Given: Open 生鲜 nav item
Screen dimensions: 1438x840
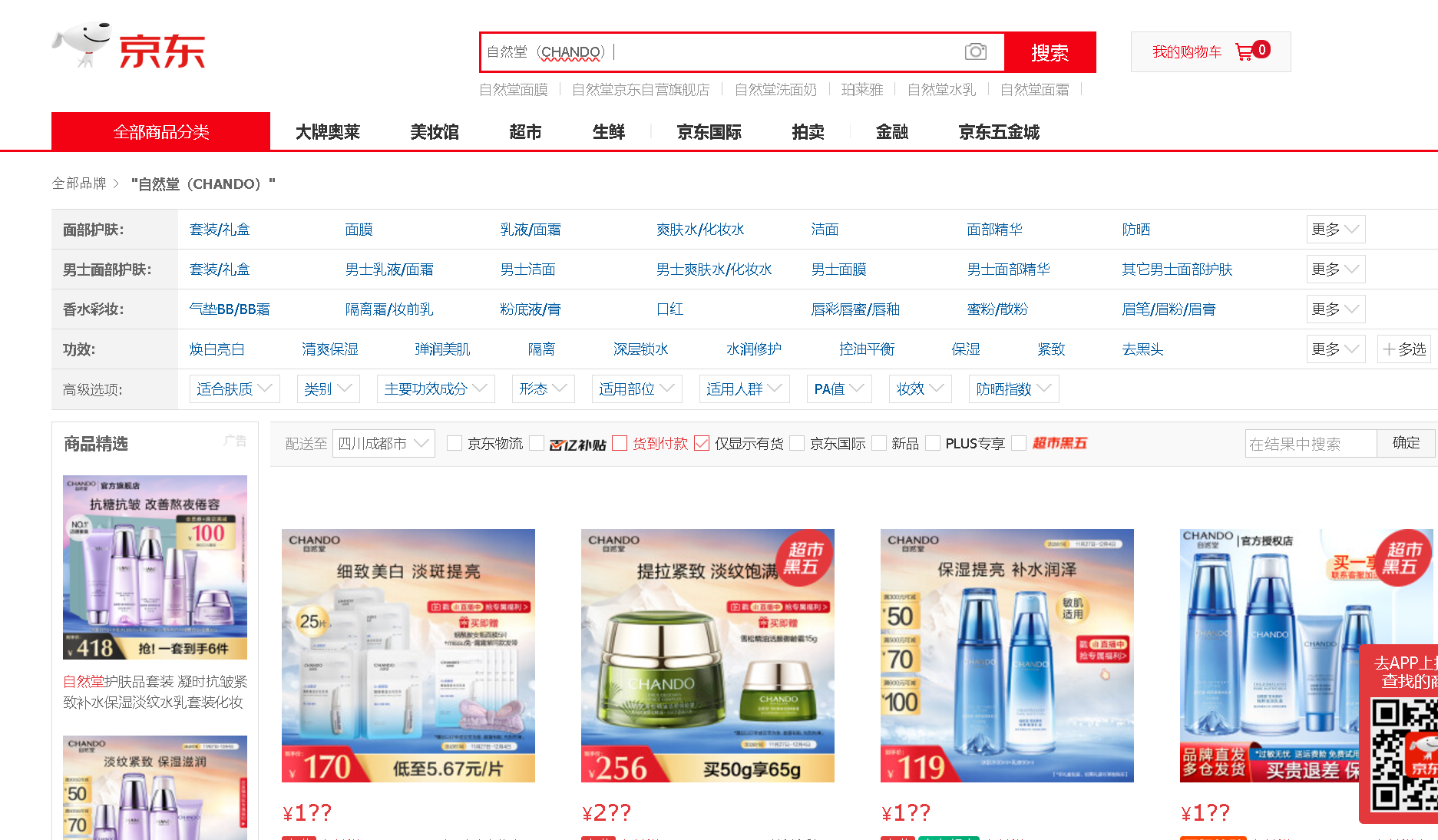Looking at the screenshot, I should (609, 132).
